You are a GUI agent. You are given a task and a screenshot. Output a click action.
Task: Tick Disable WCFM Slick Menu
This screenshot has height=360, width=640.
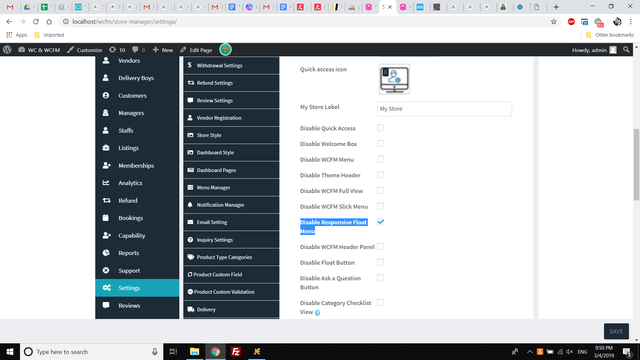tap(380, 206)
